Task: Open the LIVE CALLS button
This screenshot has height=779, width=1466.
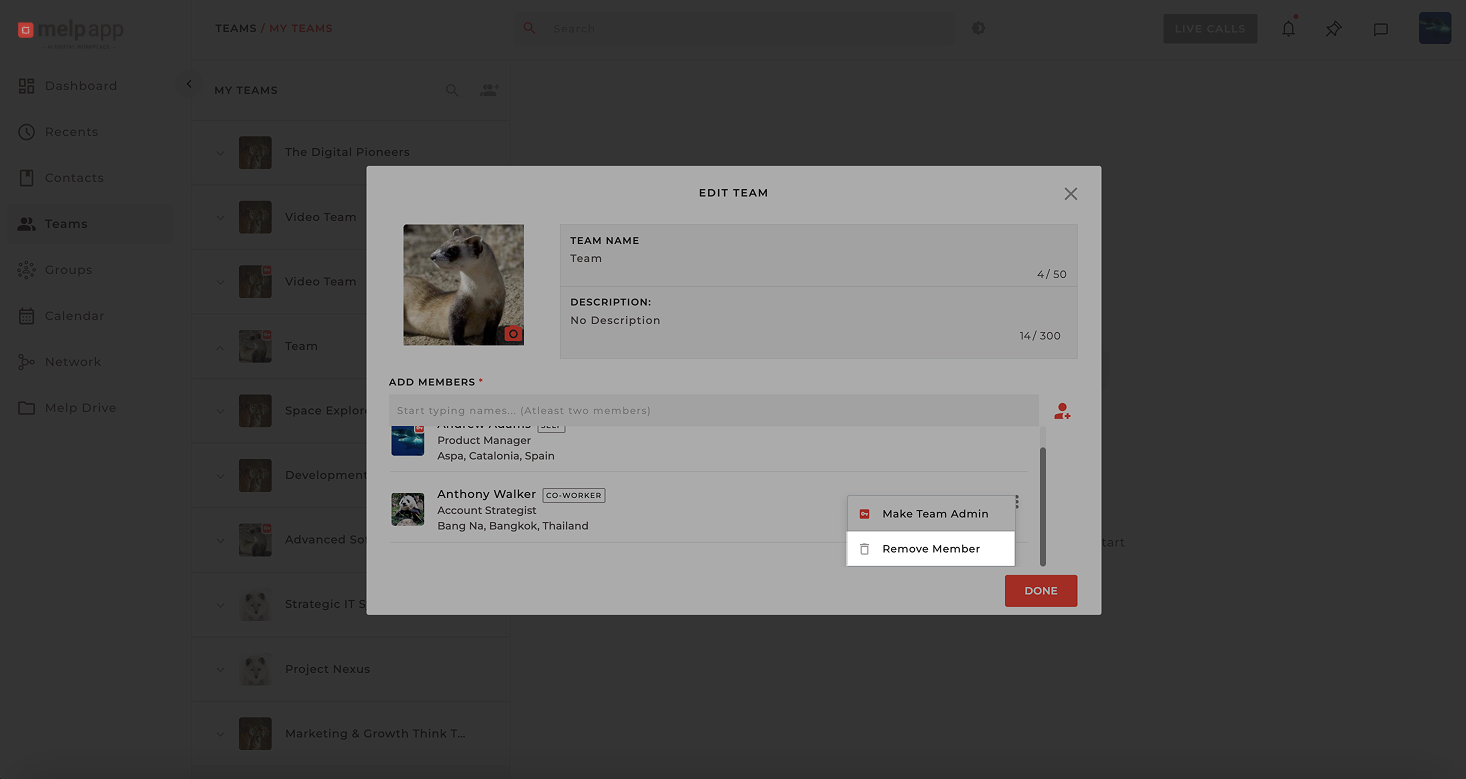Action: click(x=1209, y=29)
